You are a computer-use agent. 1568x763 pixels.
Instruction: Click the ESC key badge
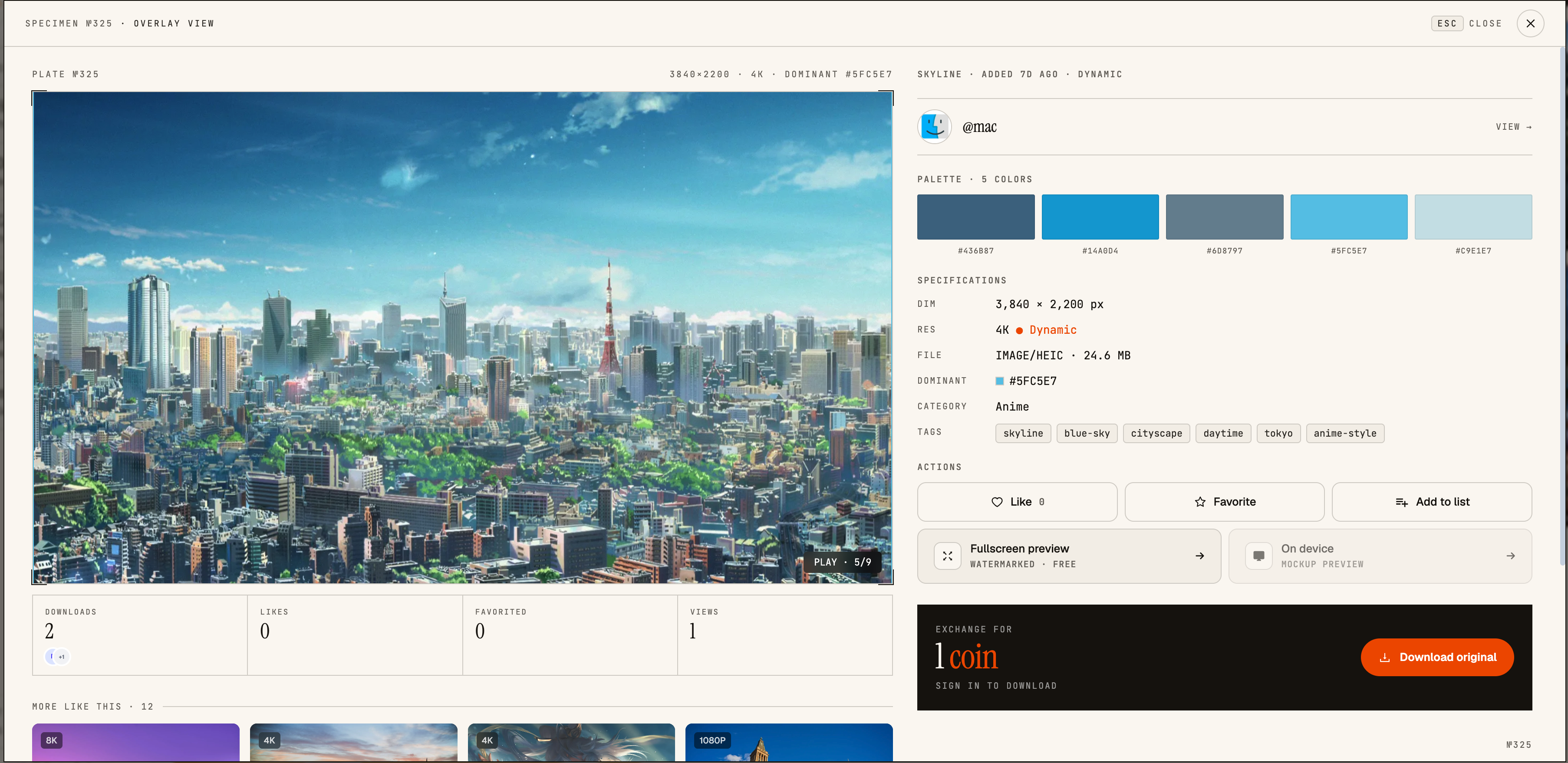1446,23
